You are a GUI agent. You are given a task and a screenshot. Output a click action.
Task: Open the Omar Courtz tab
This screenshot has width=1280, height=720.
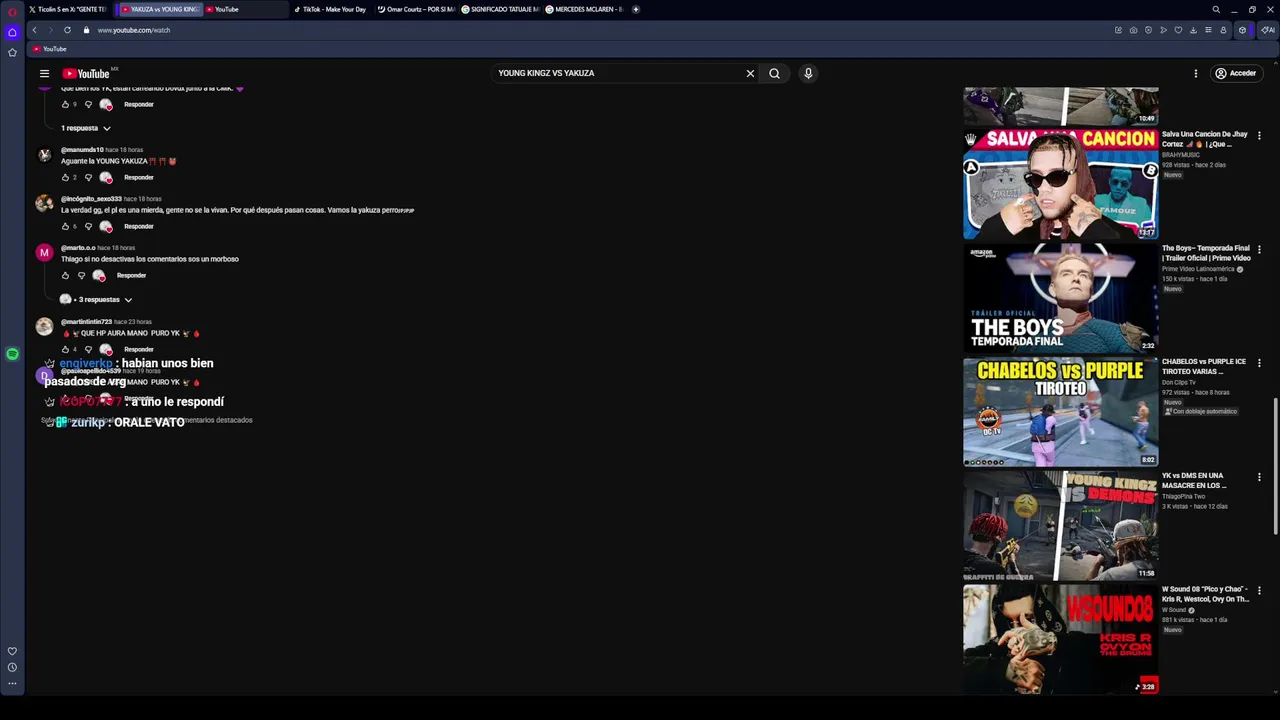pos(416,10)
